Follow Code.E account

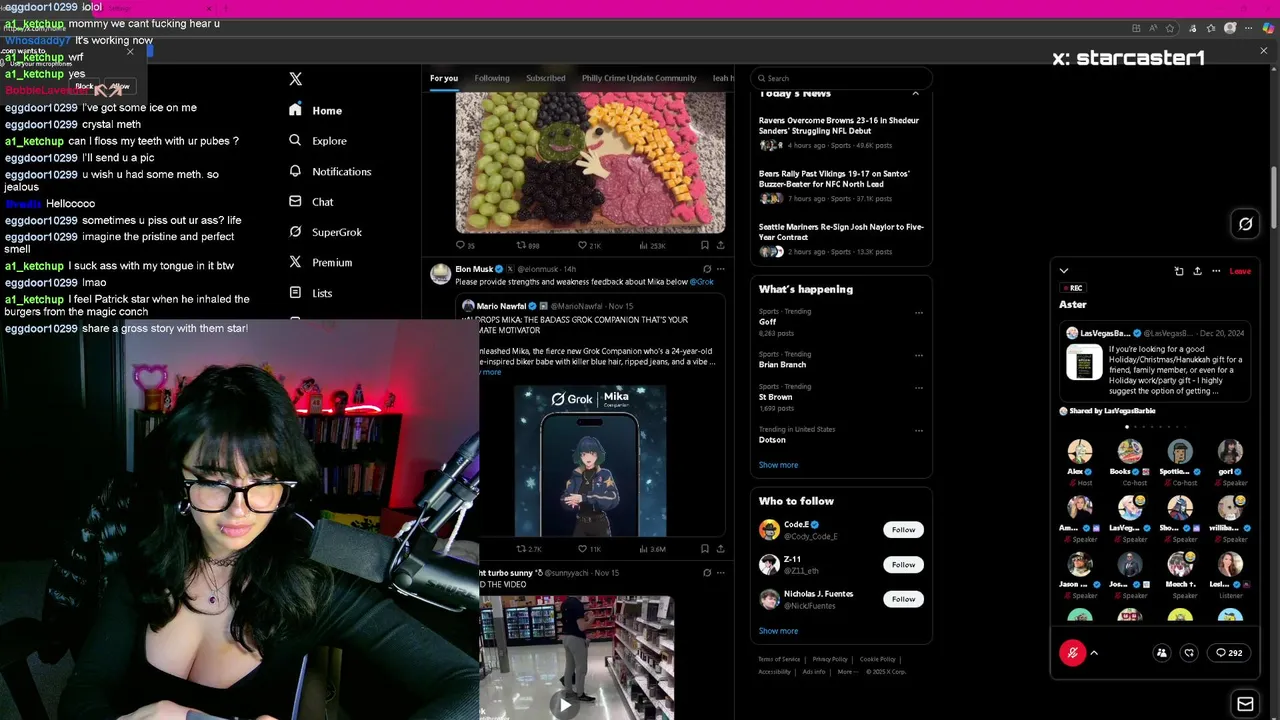click(903, 530)
